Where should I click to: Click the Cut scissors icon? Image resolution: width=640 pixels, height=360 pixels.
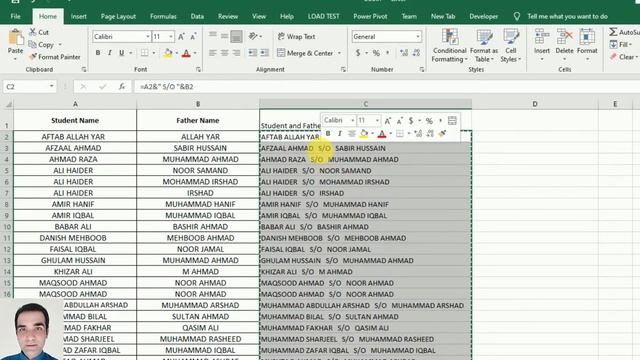pyautogui.click(x=33, y=32)
